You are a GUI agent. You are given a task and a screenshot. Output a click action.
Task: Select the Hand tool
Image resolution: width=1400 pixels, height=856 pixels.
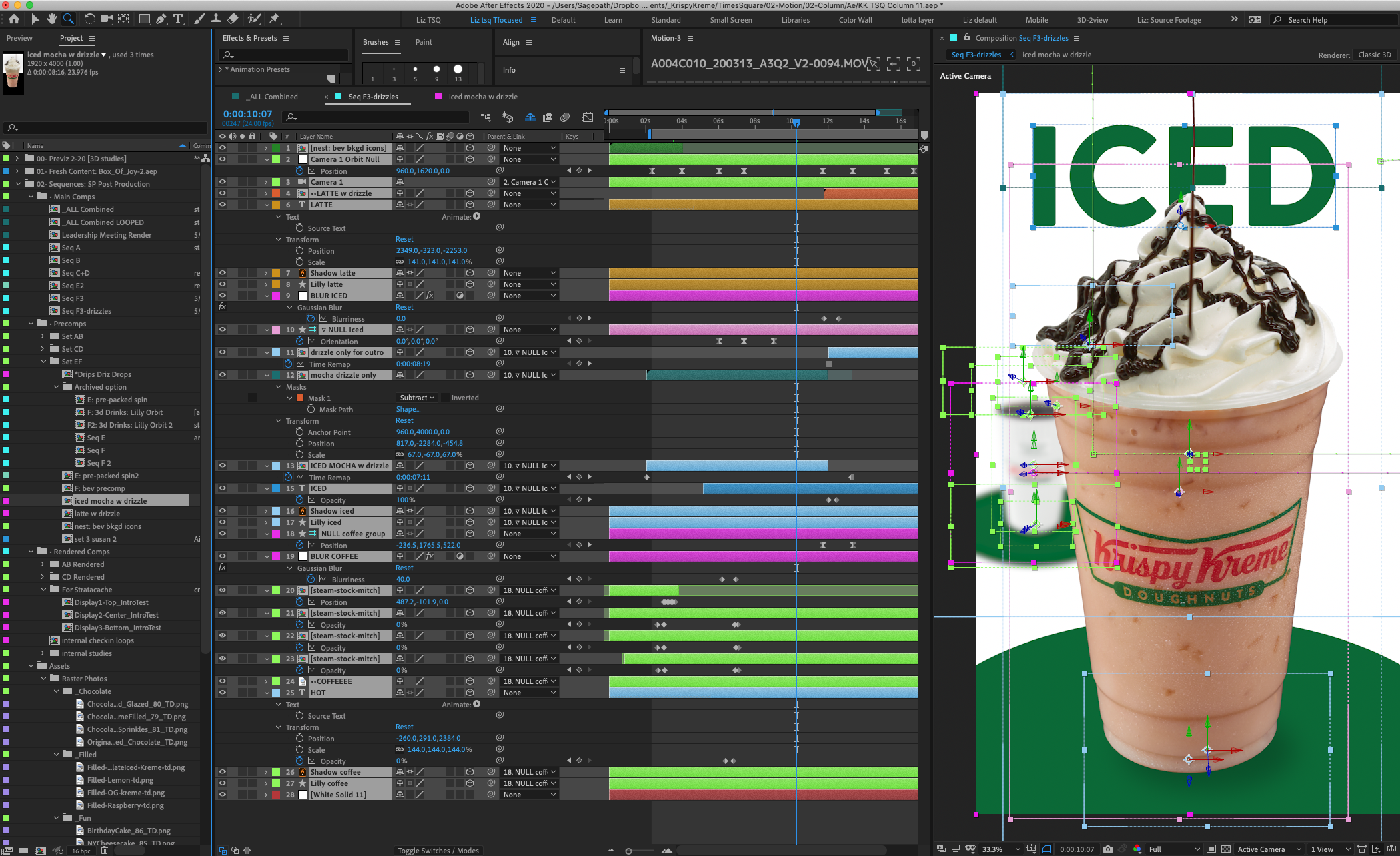tap(51, 19)
